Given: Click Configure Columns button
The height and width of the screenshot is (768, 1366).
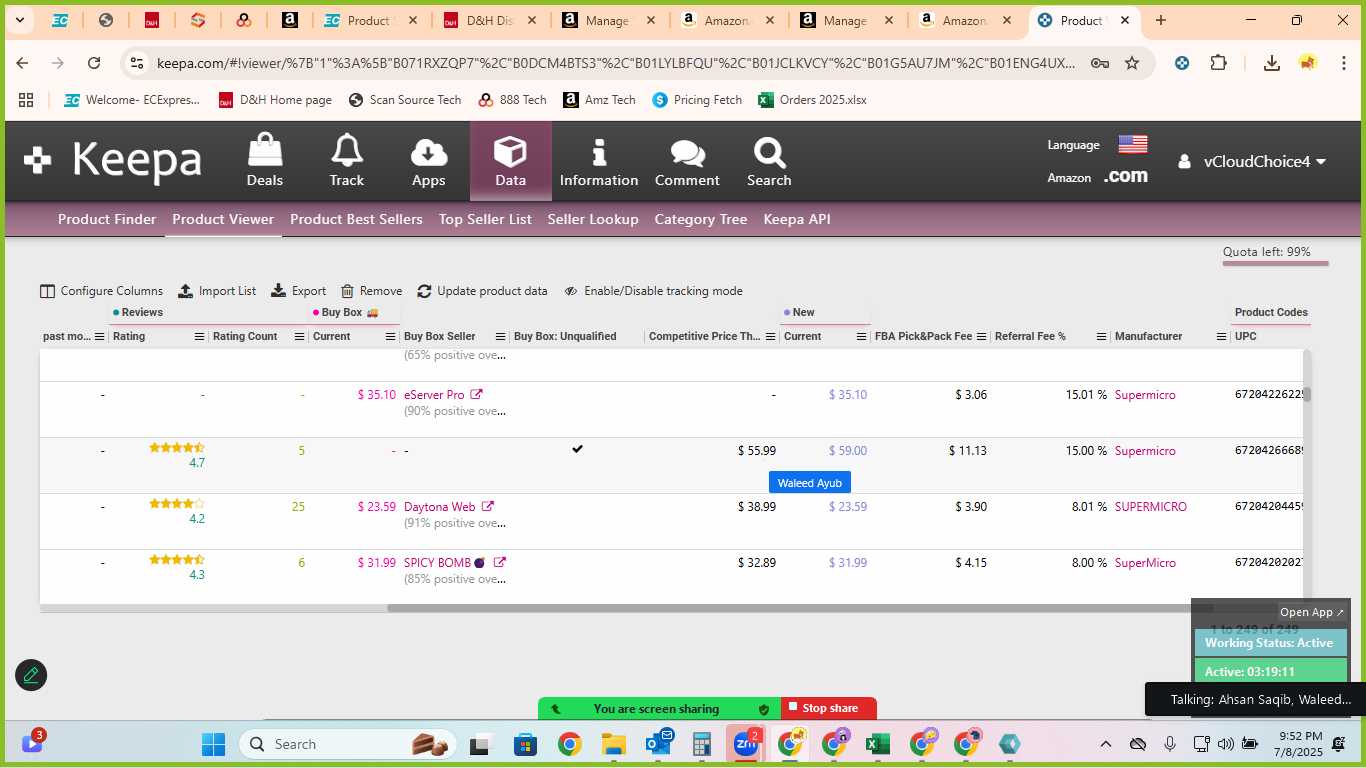Looking at the screenshot, I should [101, 291].
